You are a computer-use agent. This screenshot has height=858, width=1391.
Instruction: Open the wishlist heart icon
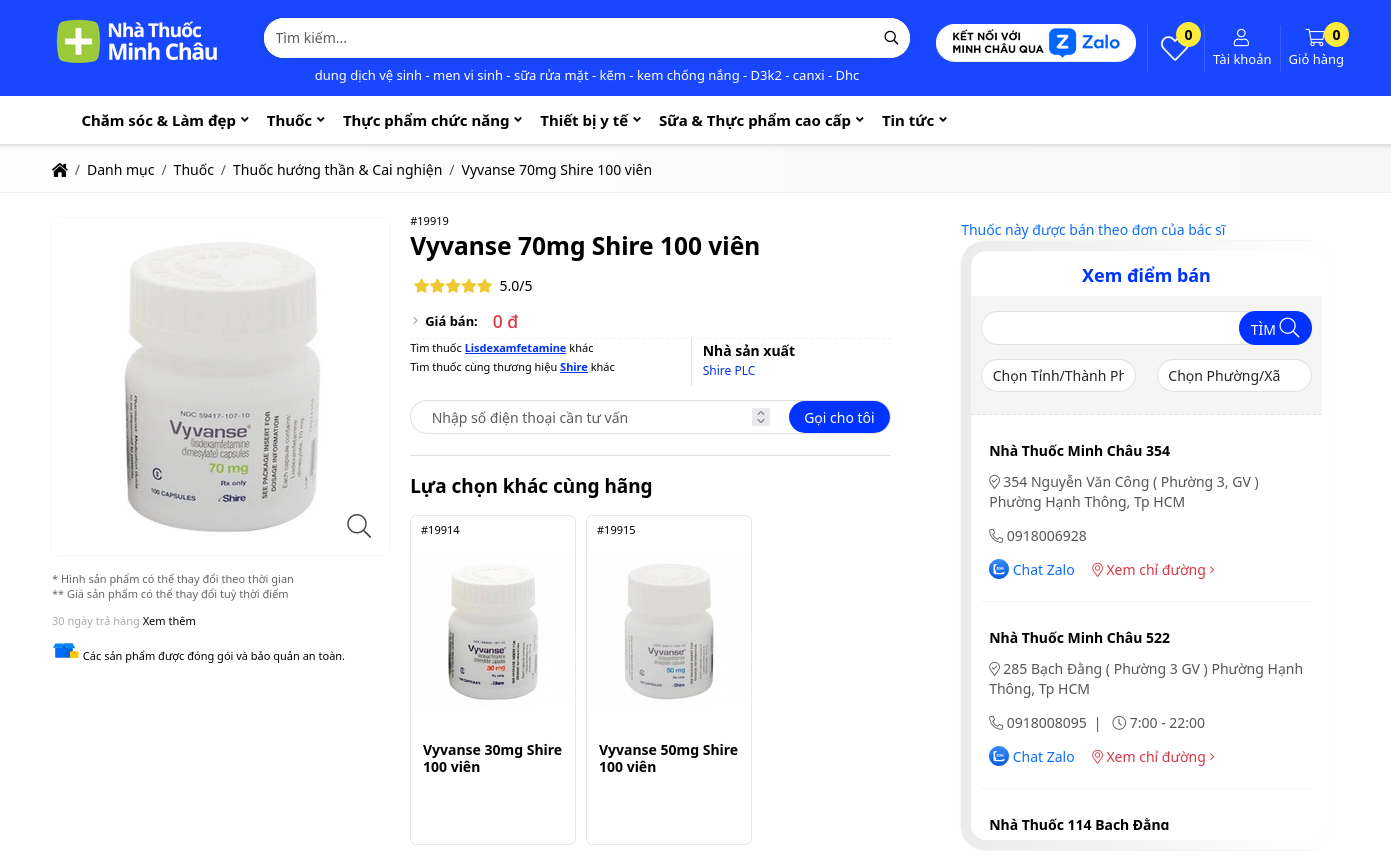pos(1174,48)
